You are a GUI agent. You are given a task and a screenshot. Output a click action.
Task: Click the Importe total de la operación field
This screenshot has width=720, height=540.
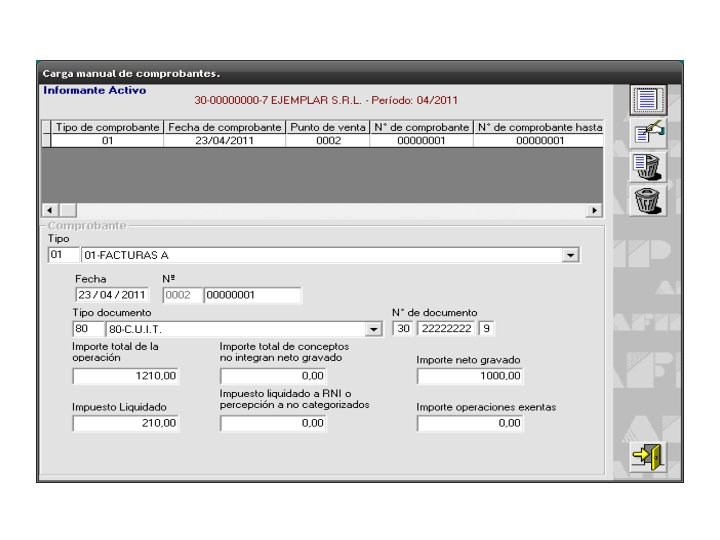tap(125, 376)
